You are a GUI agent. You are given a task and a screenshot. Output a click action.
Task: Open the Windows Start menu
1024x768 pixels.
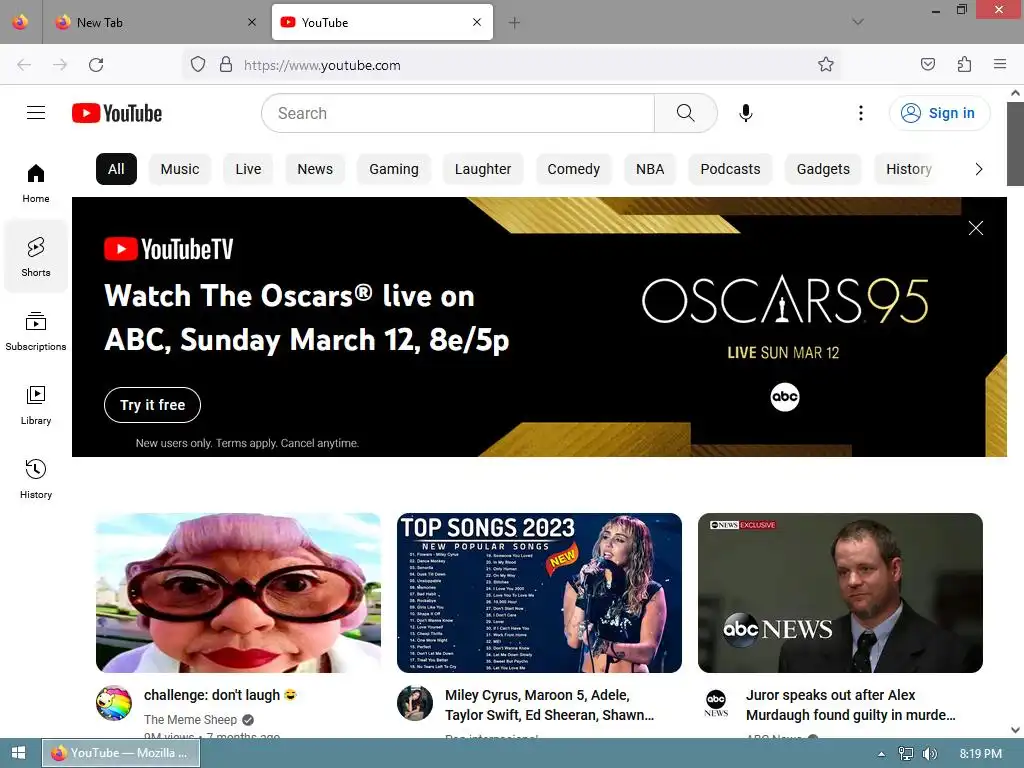tap(18, 753)
